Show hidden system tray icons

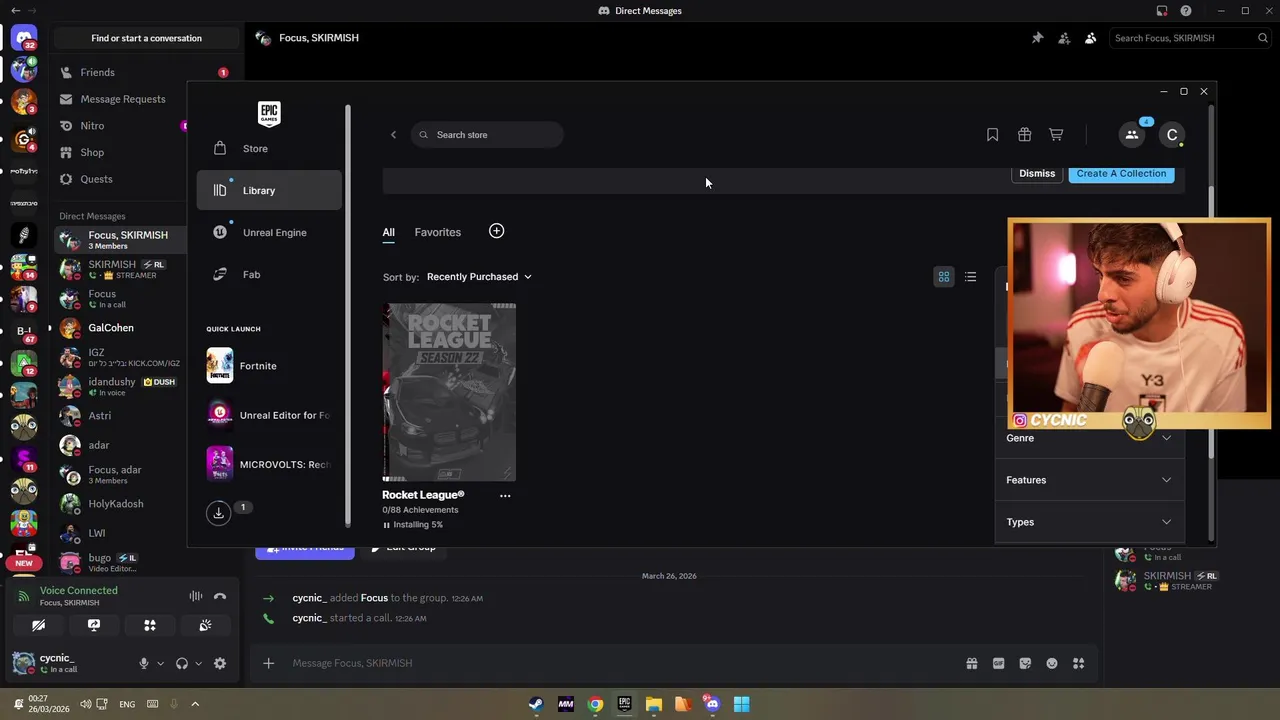(x=195, y=704)
